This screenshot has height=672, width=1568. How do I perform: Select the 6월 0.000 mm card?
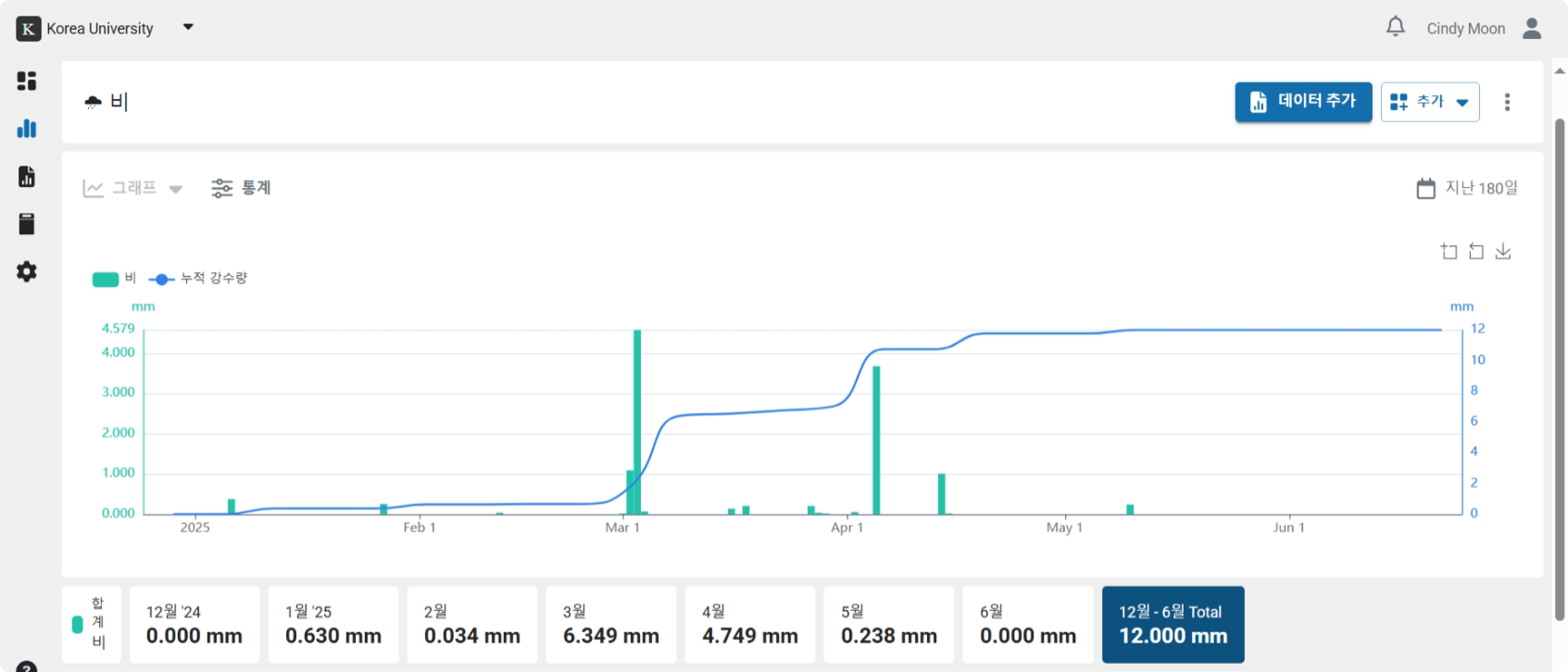click(1028, 625)
